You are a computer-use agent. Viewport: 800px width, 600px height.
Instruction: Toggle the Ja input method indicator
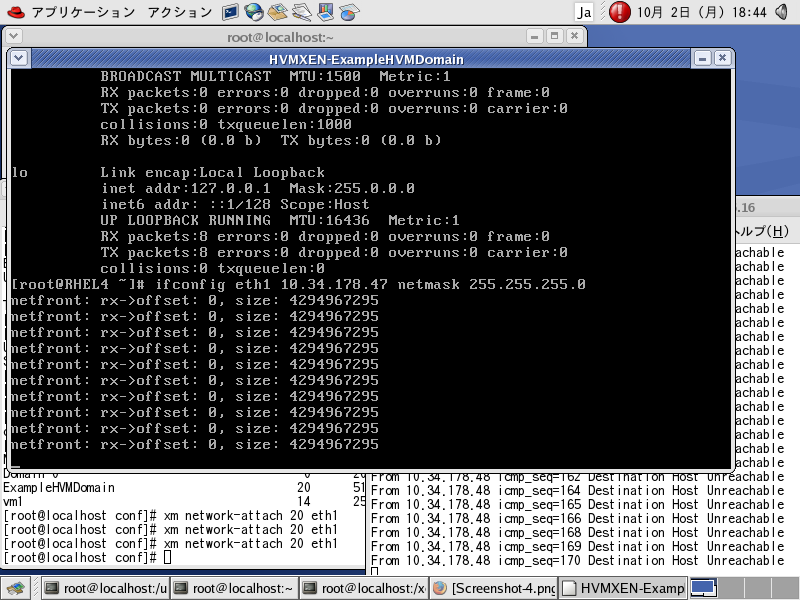tap(586, 13)
